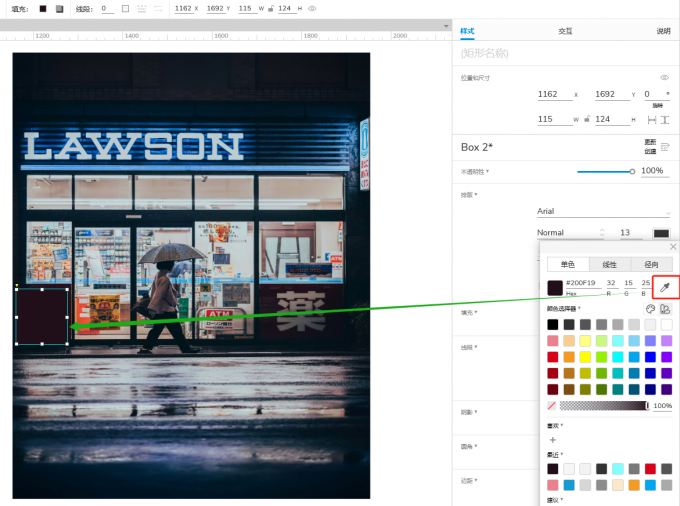Viewport: 680px width, 506px height.
Task: Pick the red swatch in recent colors
Action: click(x=650, y=468)
